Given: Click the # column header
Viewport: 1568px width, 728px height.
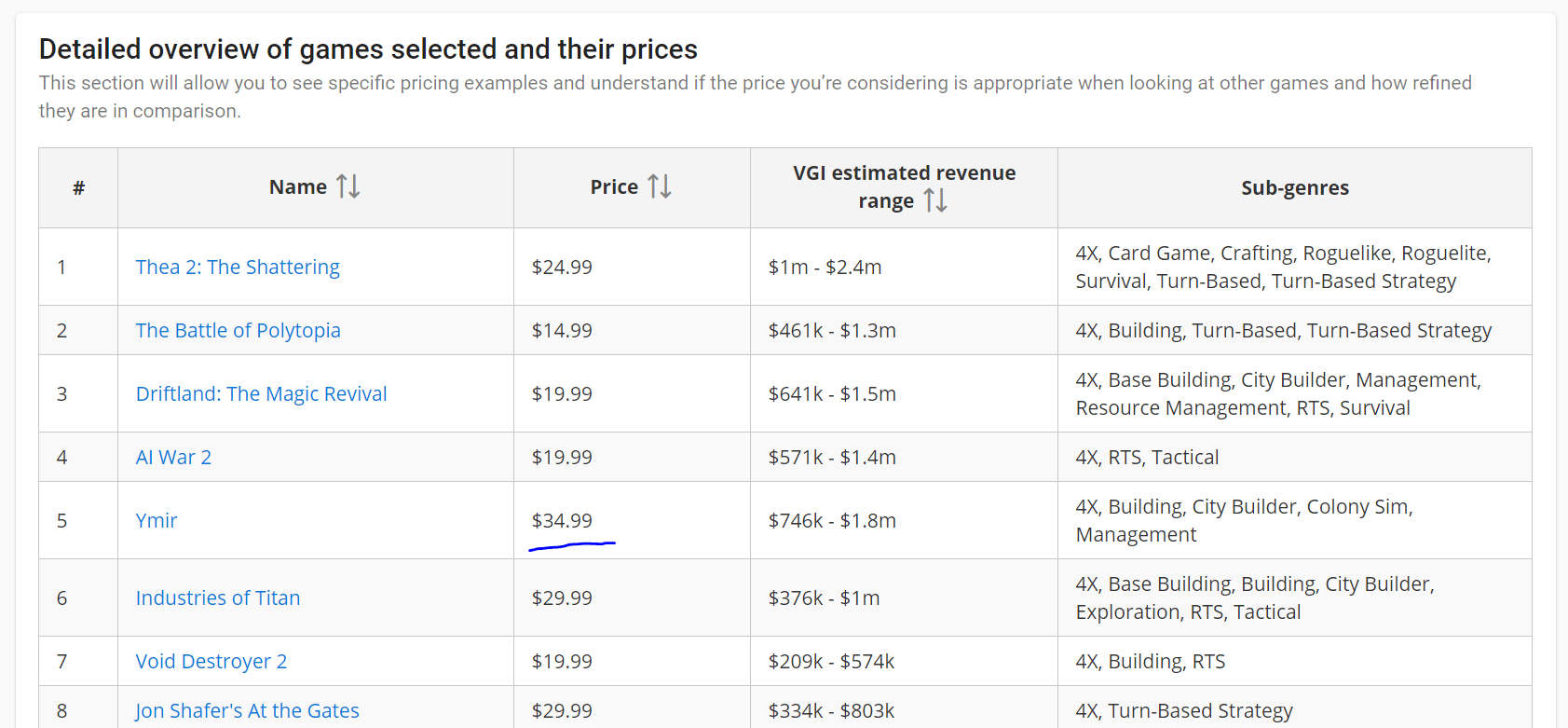Looking at the screenshot, I should tap(77, 187).
